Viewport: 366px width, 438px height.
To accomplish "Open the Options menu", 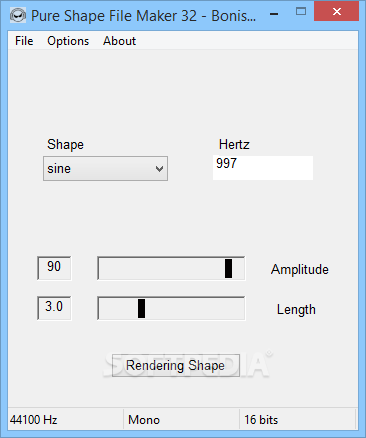I will pyautogui.click(x=68, y=41).
